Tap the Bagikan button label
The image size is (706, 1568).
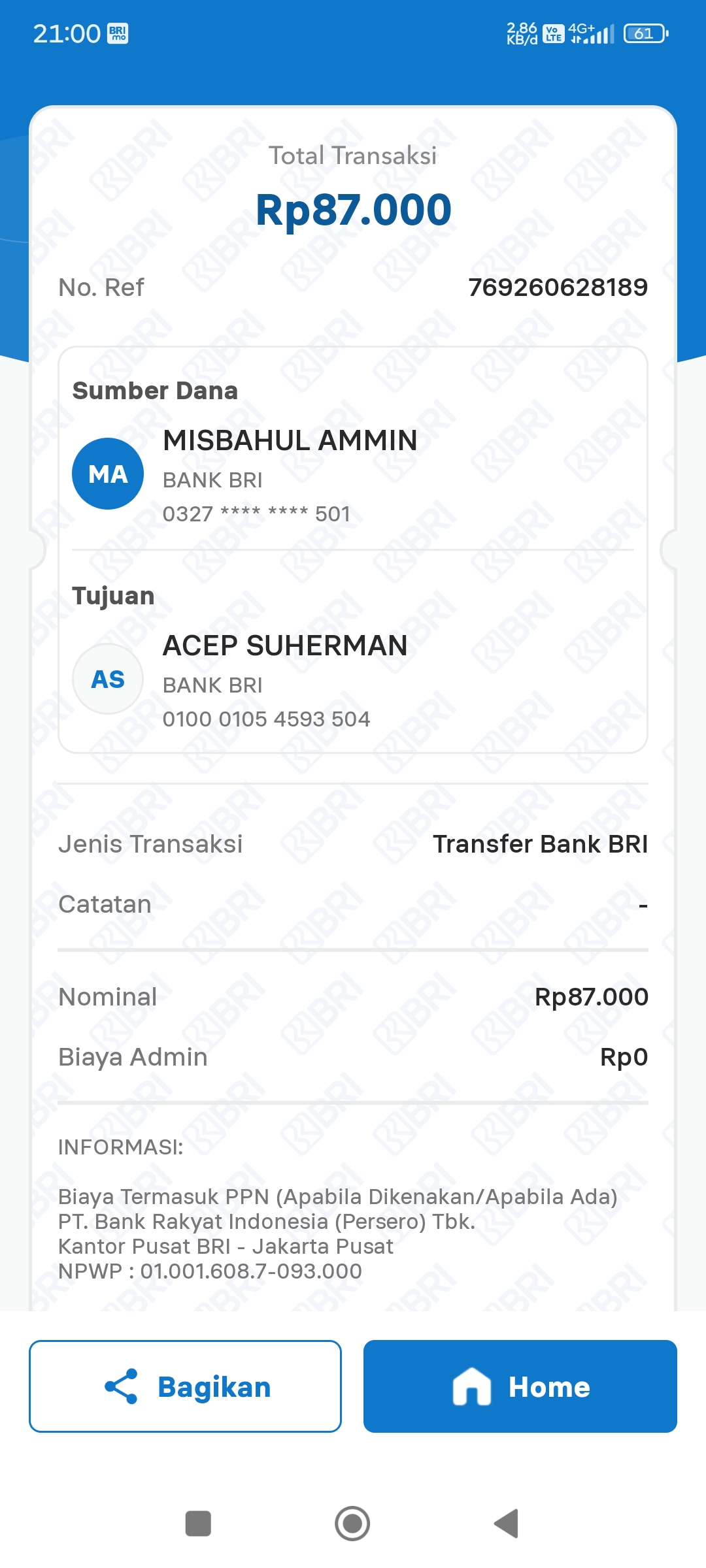[x=214, y=1387]
